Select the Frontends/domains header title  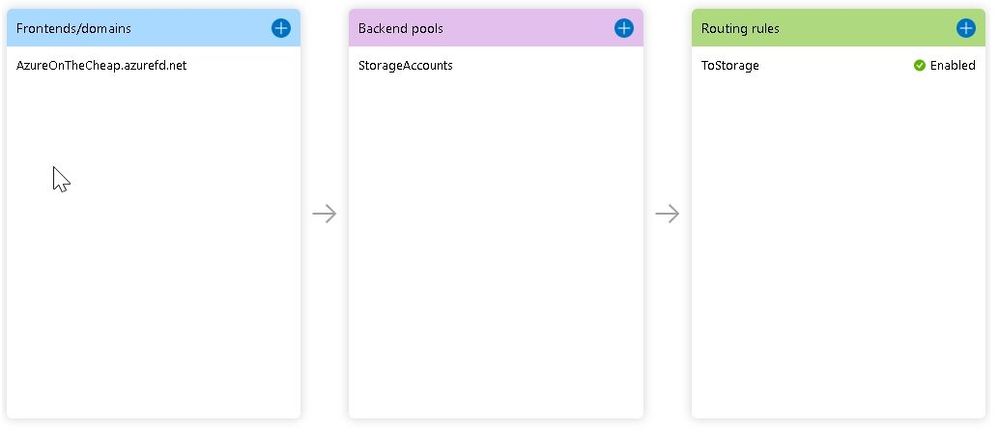pyautogui.click(x=73, y=28)
